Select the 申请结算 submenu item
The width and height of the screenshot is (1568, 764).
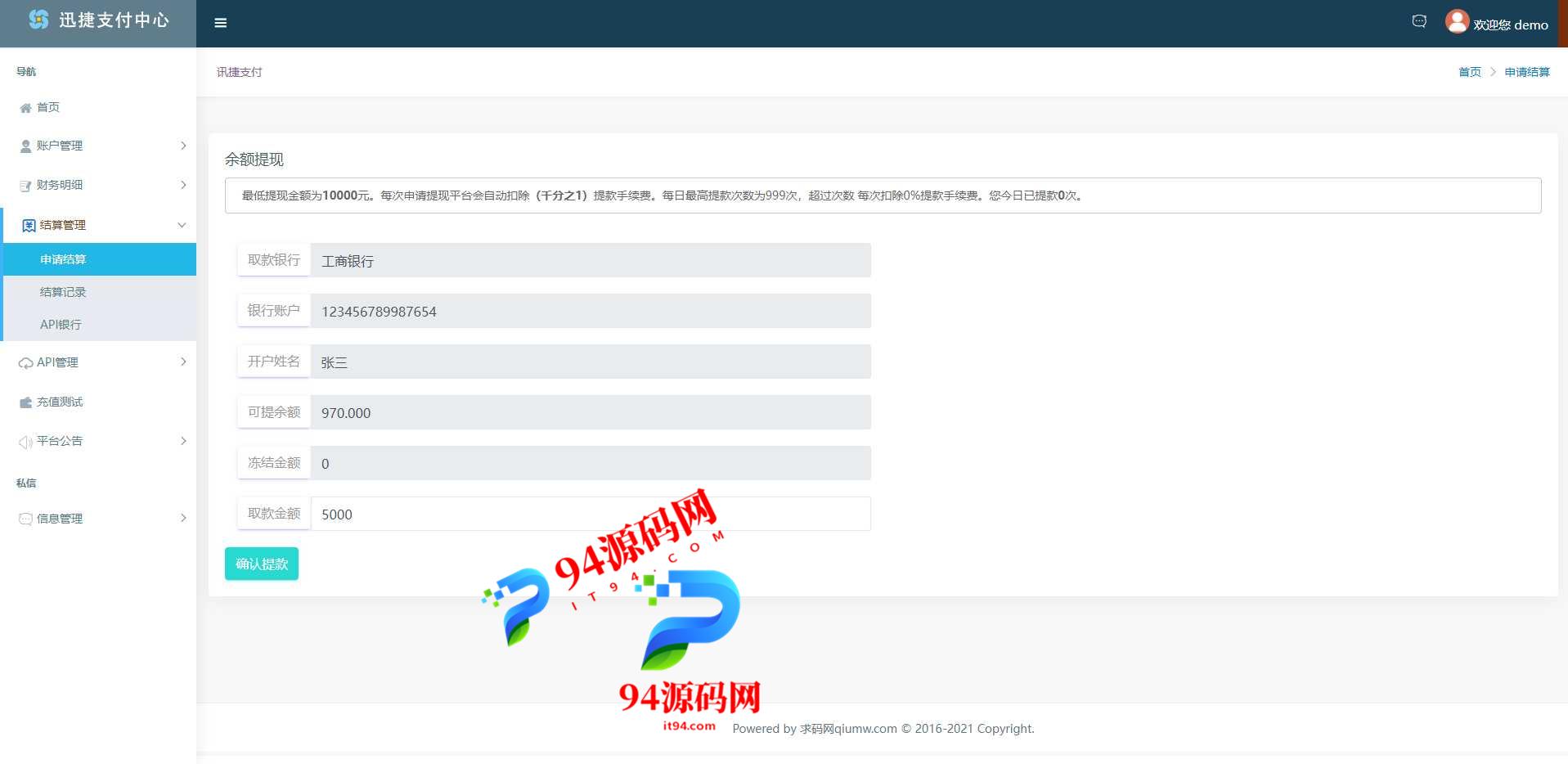(x=100, y=259)
